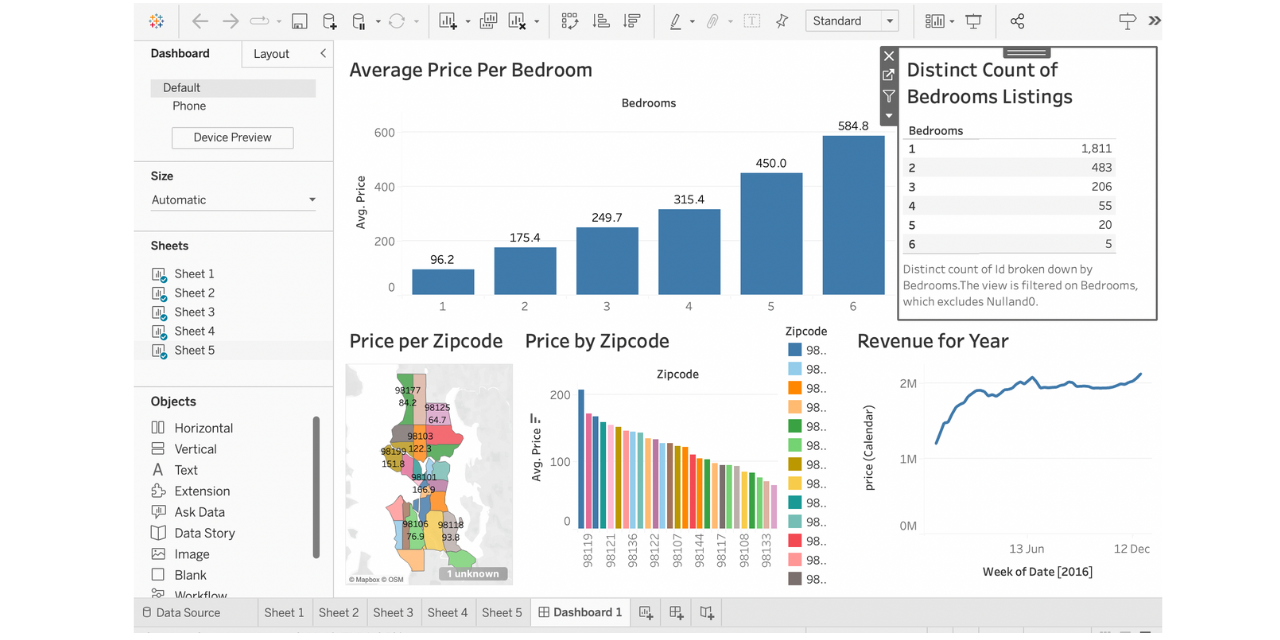This screenshot has height=640, width=1280.
Task: Click the Objects panel scrollbar
Action: 316,487
